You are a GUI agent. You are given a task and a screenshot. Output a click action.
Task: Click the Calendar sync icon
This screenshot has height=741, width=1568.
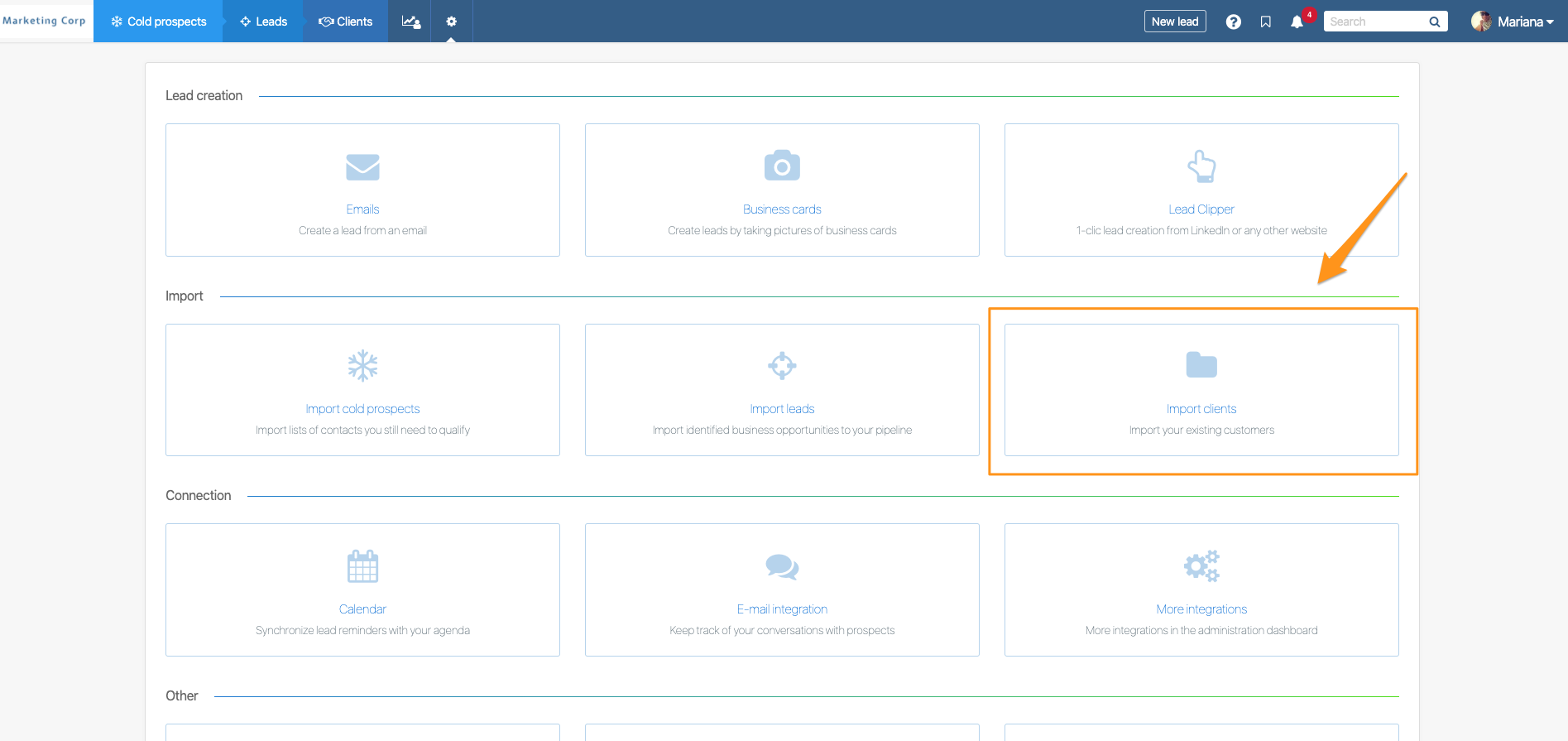point(362,566)
